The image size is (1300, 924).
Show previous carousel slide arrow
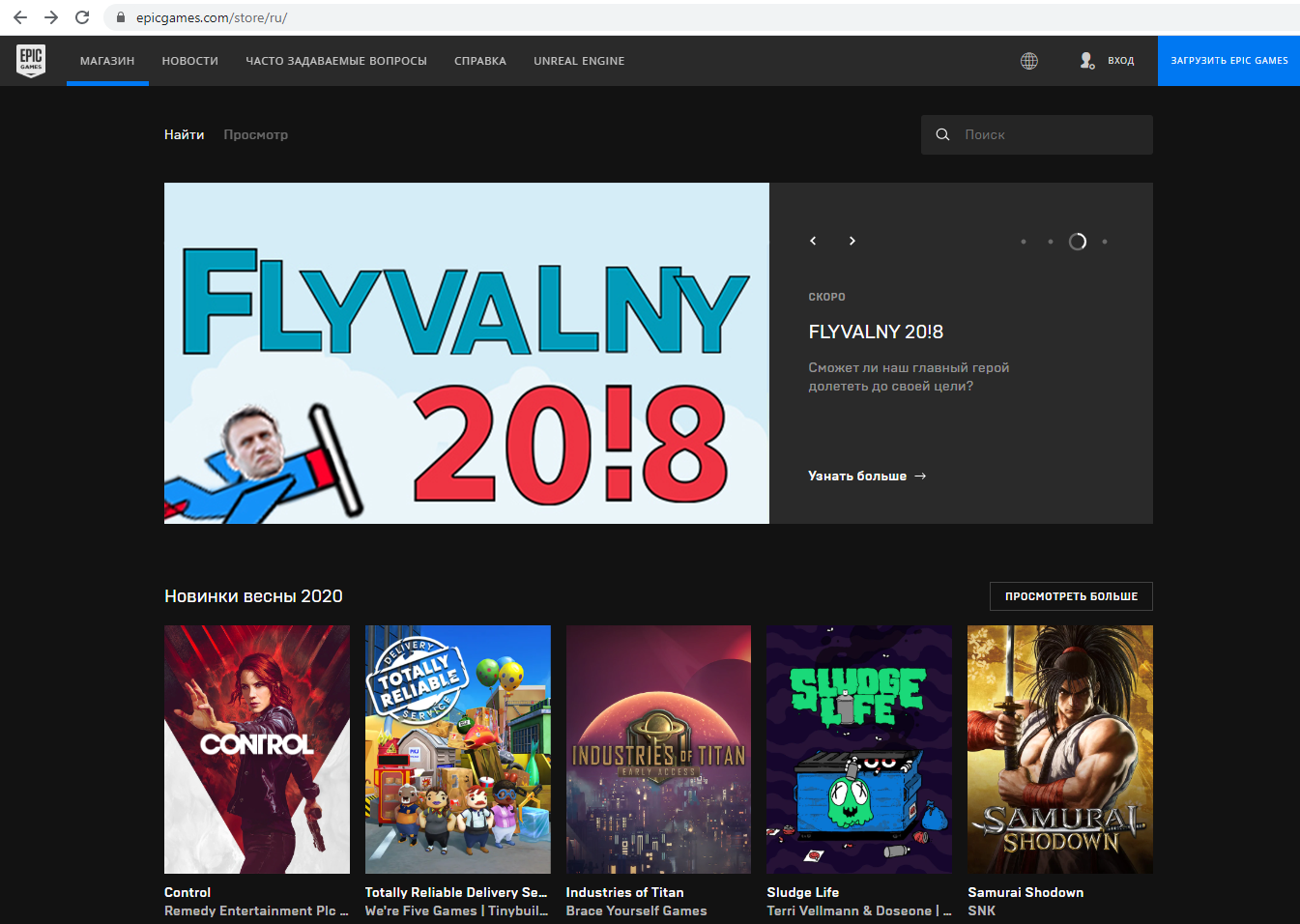[813, 241]
